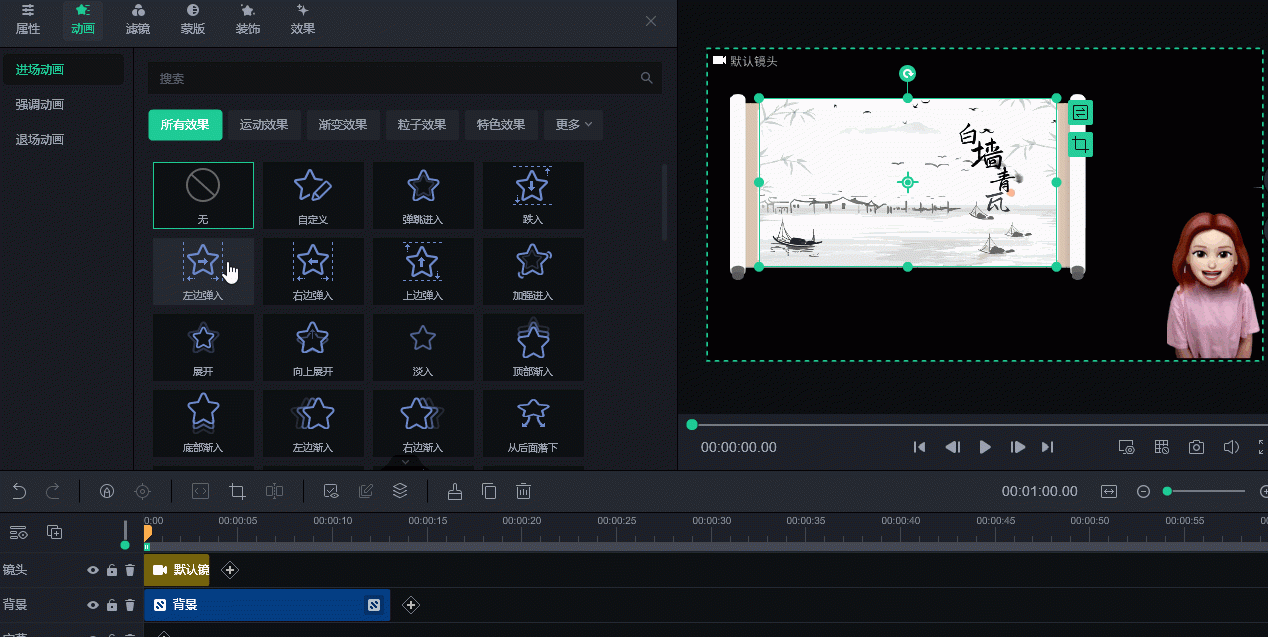The height and width of the screenshot is (637, 1268).
Task: Switch to the 滤镜 tab
Action: coord(138,19)
